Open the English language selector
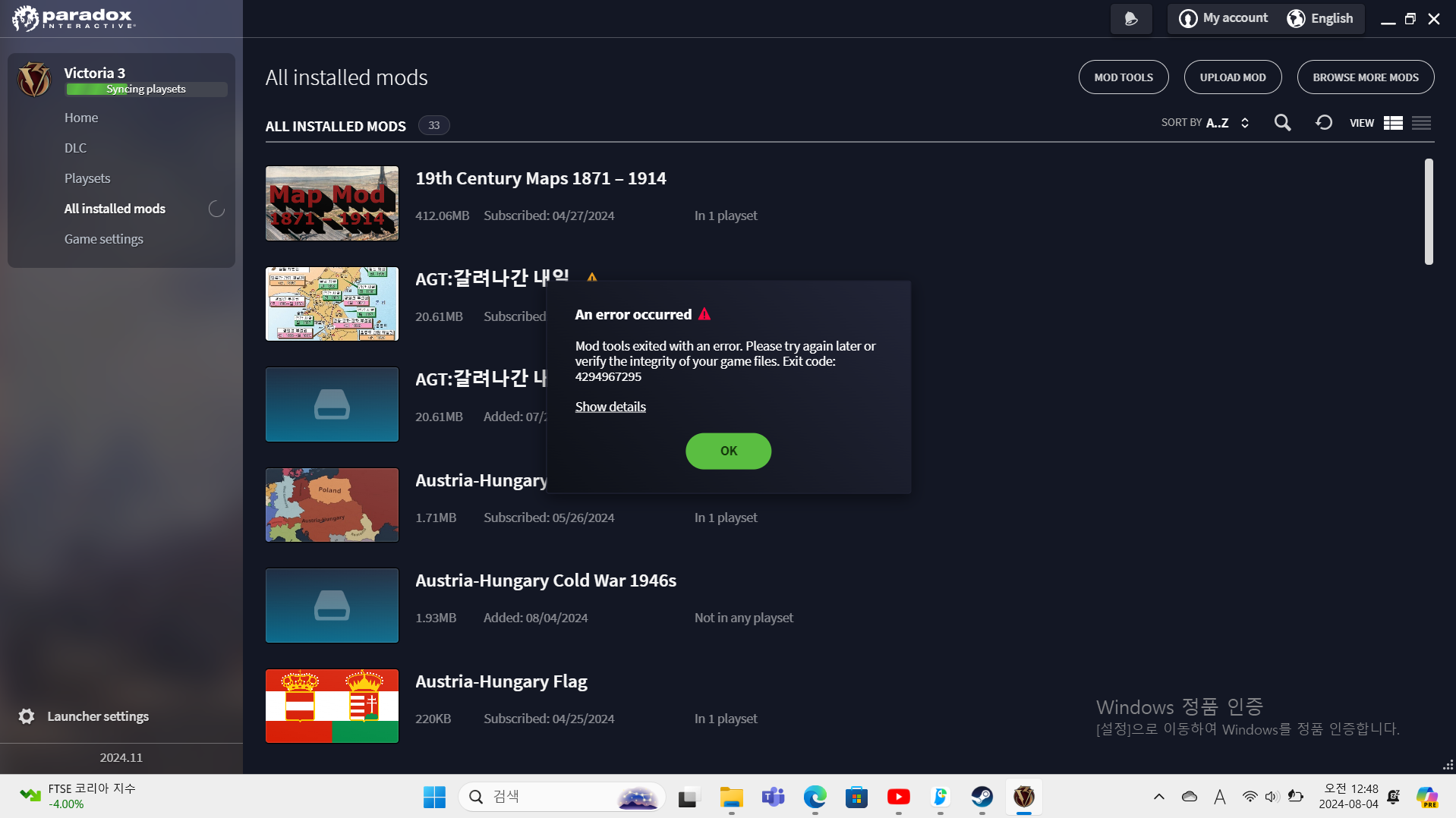1456x818 pixels. 1320,18
